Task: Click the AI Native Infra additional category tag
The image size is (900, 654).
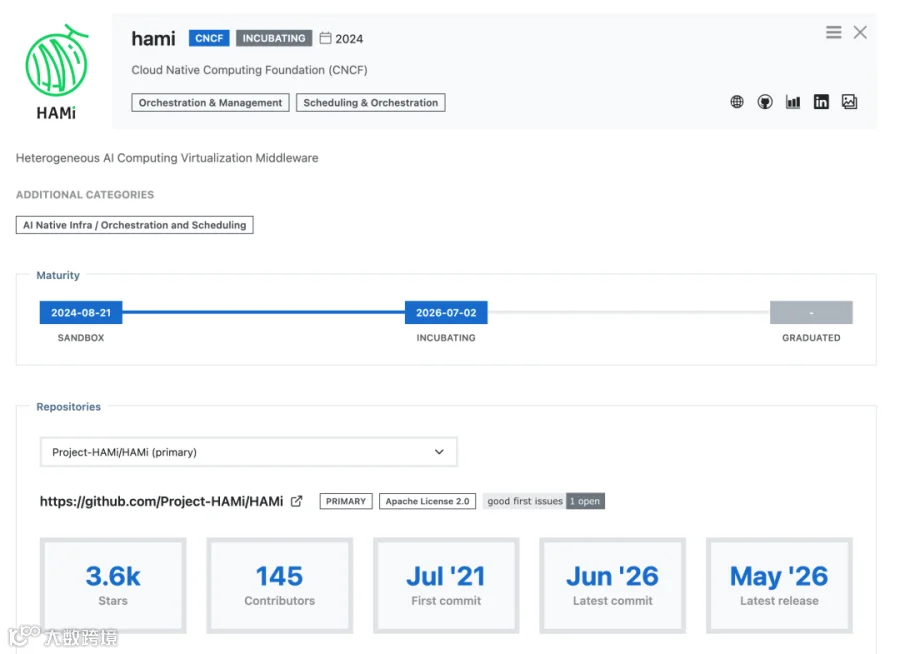Action: coord(134,225)
